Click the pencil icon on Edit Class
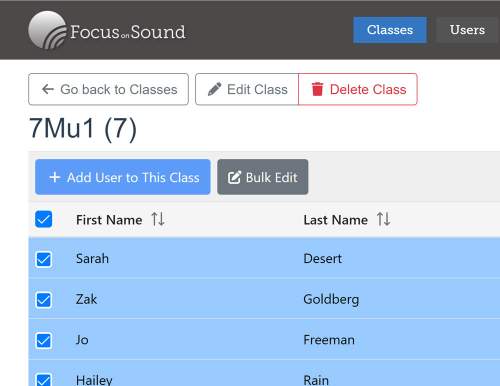 tap(214, 89)
